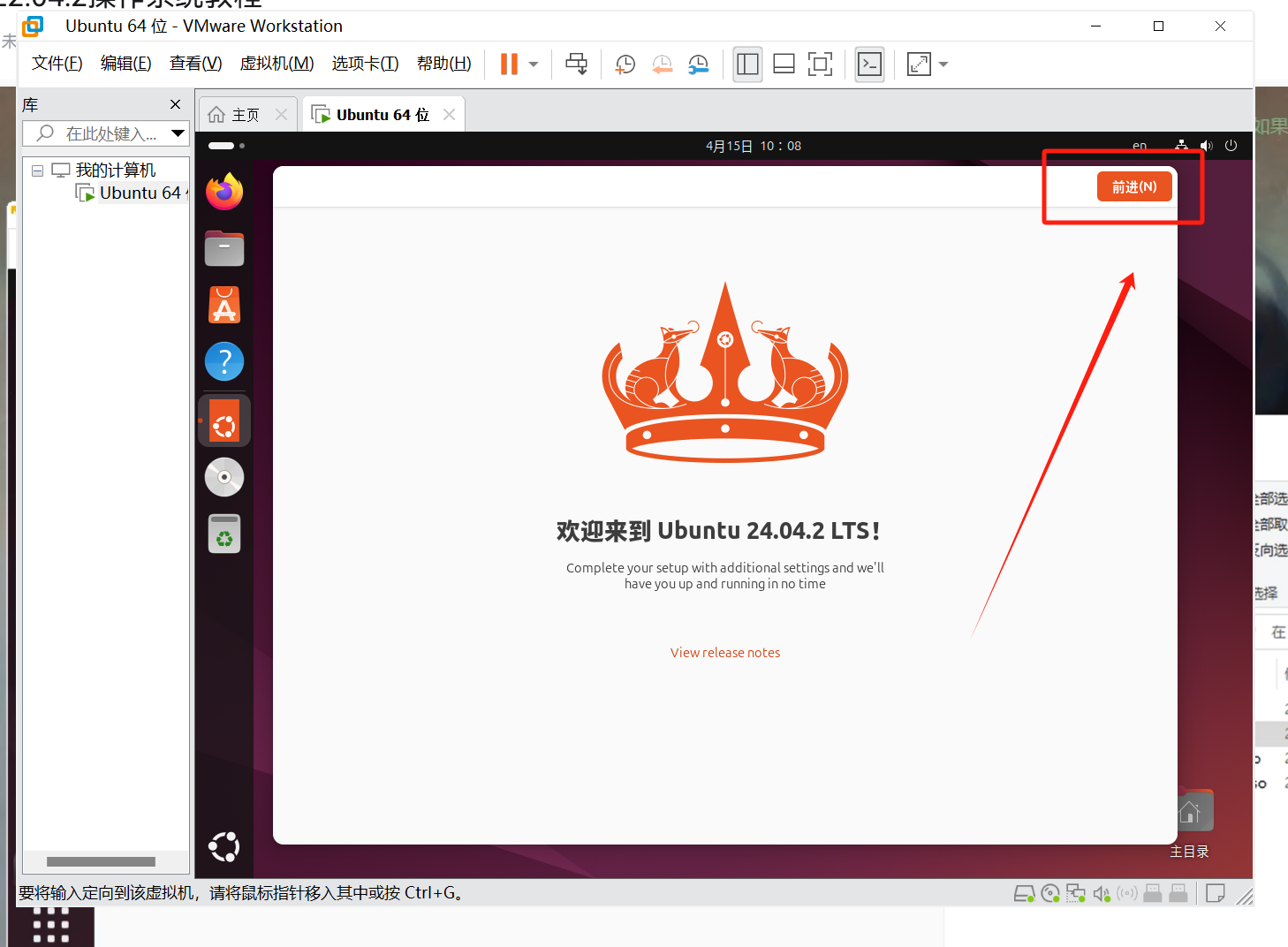Open the optical disc dock icon
The height and width of the screenshot is (947, 1288).
coord(224,477)
